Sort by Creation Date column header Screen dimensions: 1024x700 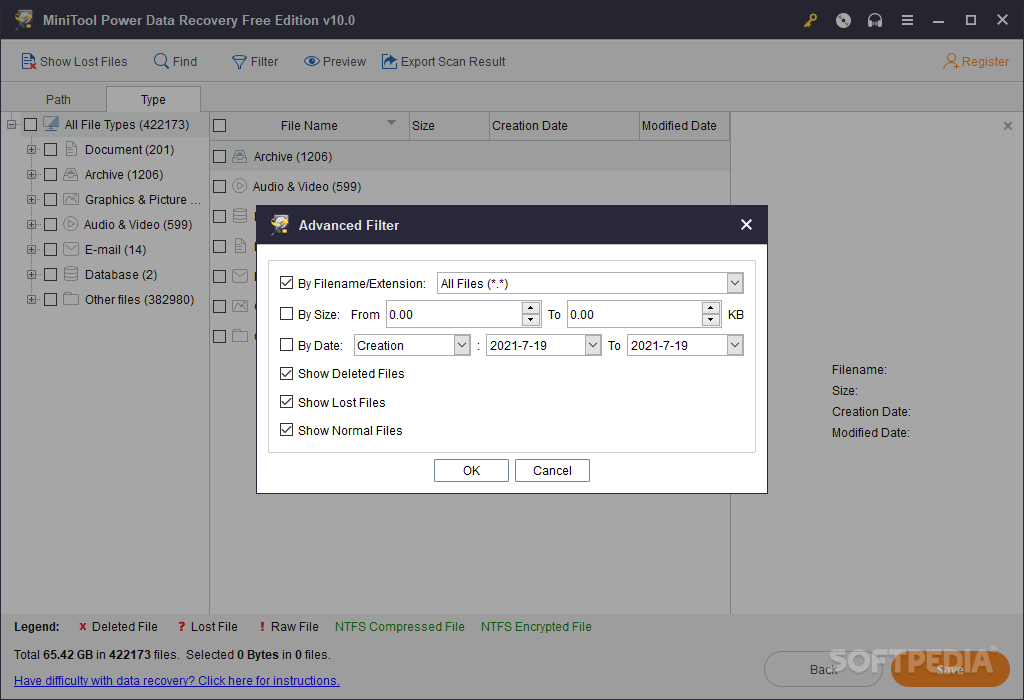564,125
